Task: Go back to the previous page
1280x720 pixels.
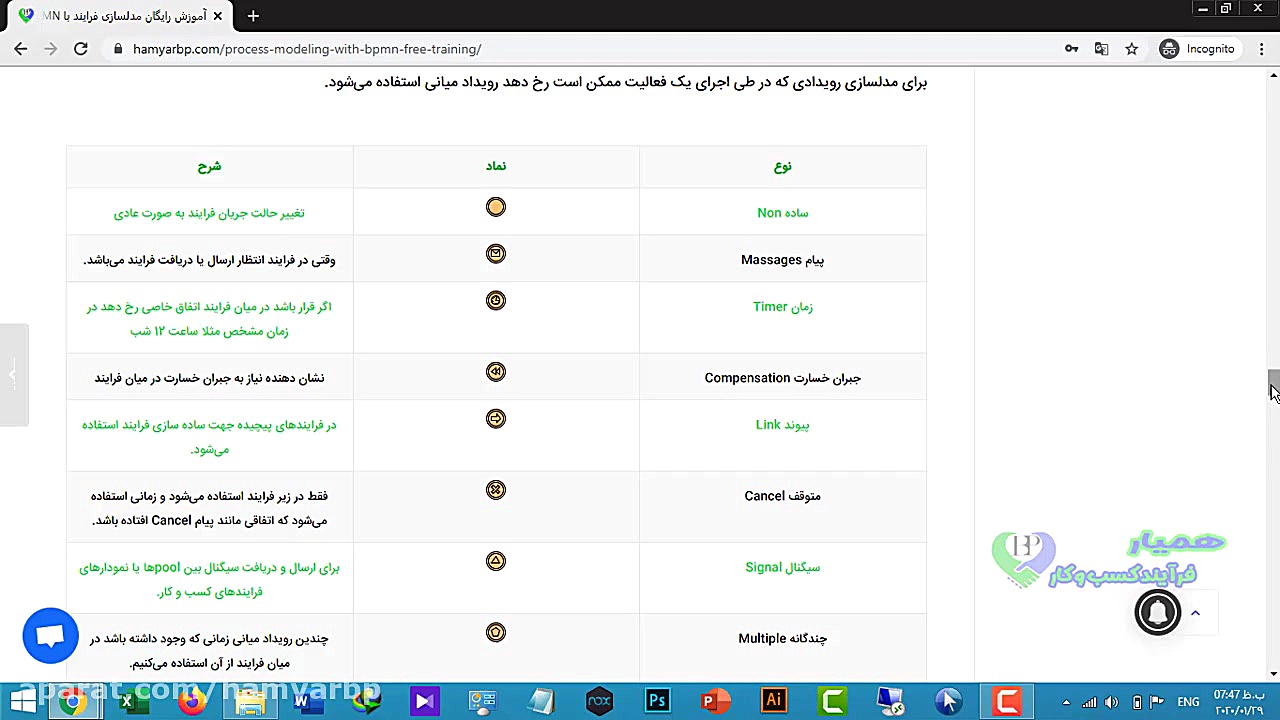Action: point(21,49)
